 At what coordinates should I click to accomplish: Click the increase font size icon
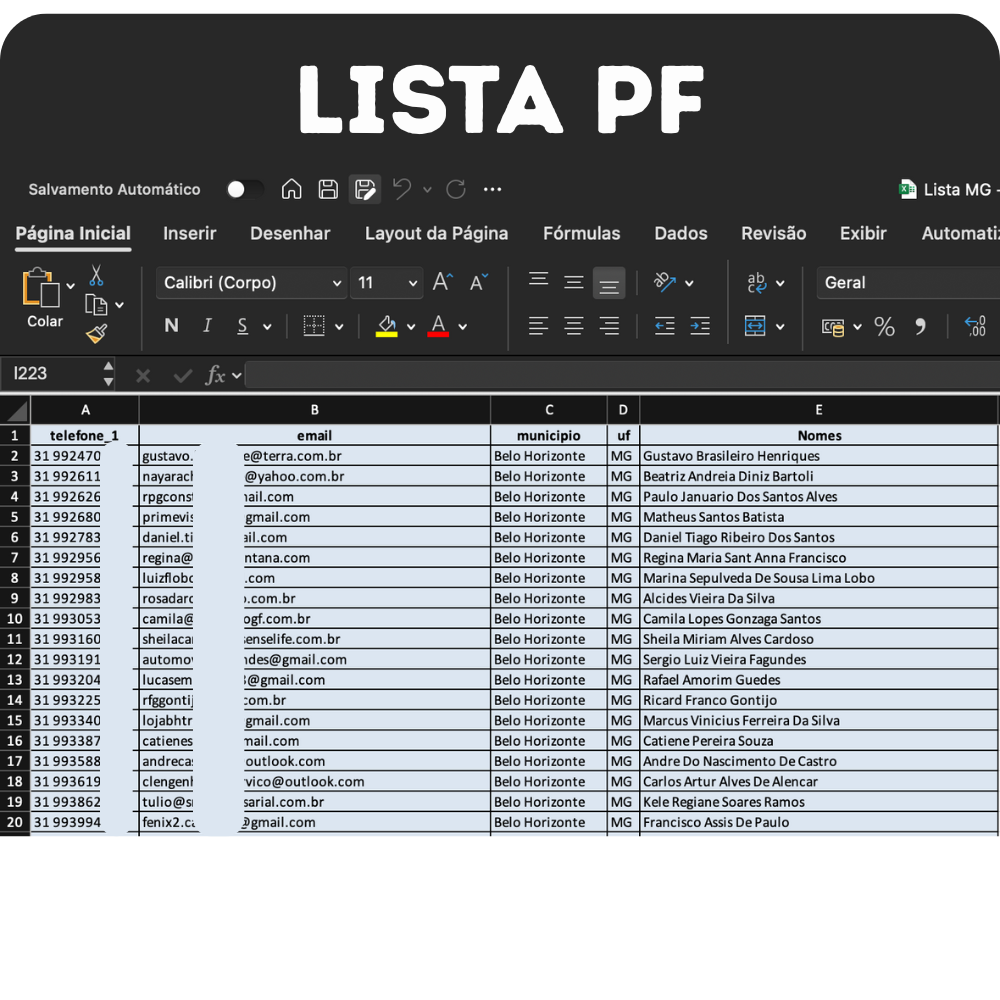(443, 283)
